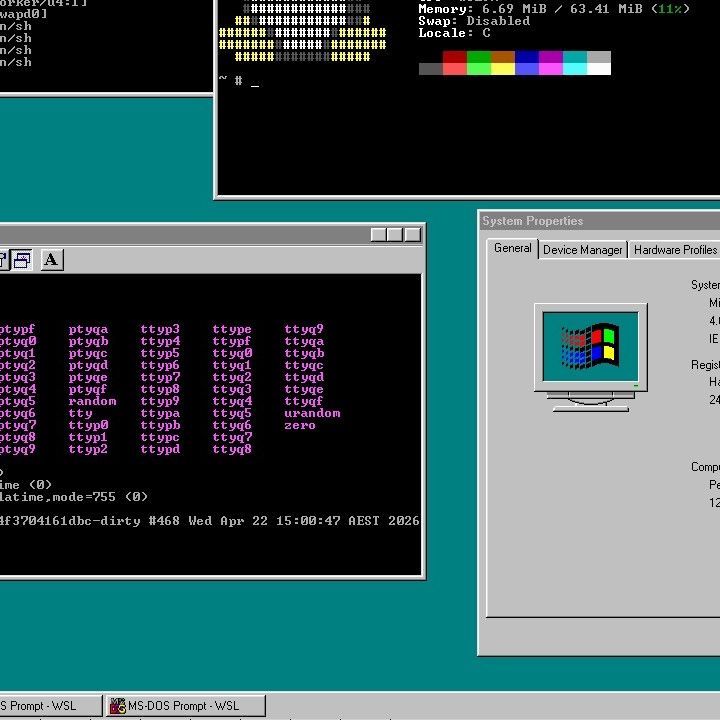
Task: Click the 'ttypd' entry in the listing
Action: 160,449
